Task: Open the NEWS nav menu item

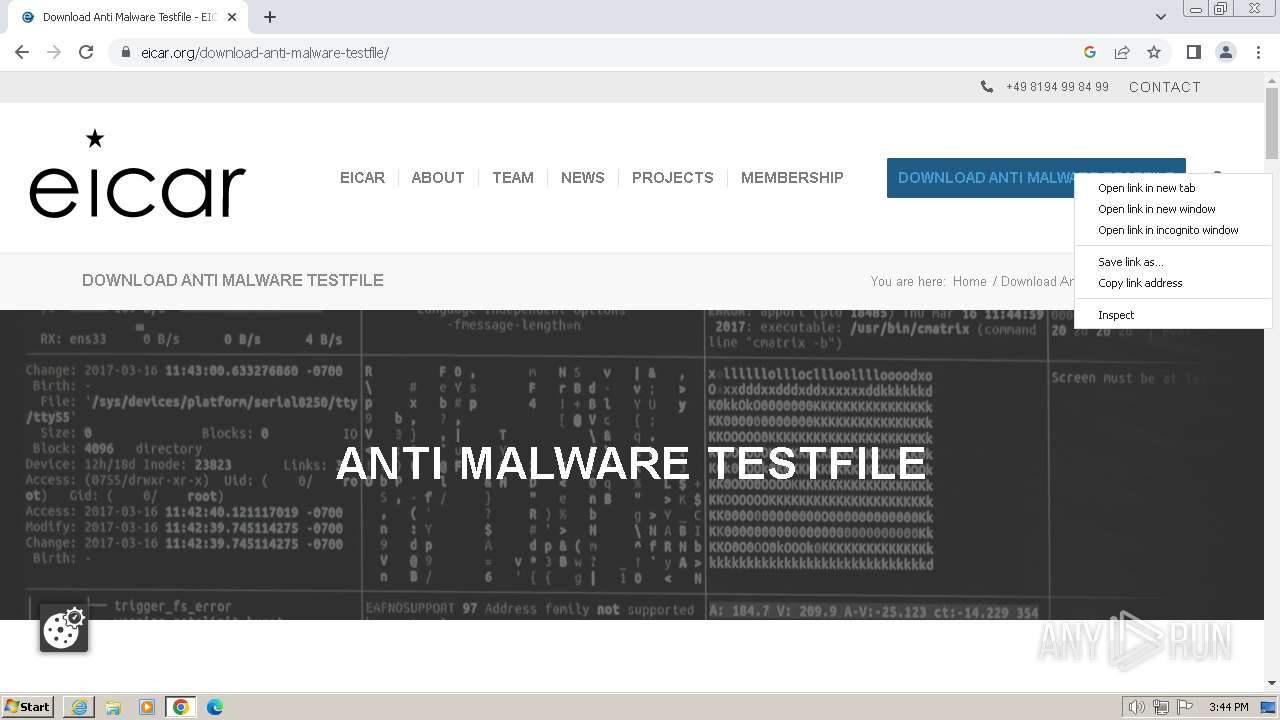Action: point(583,178)
